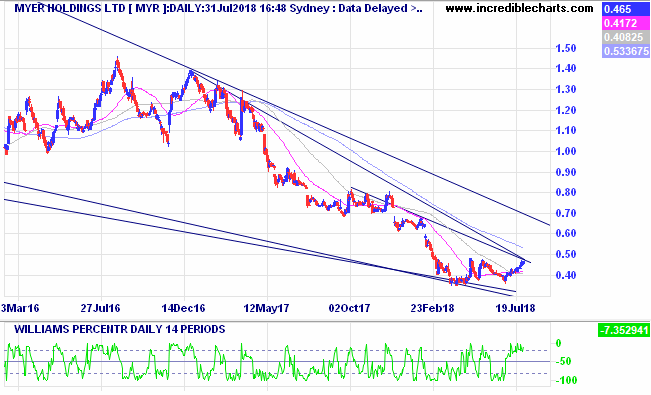This screenshot has width=651, height=395.
Task: Select the magenta 0.4172 moving average legend
Action: pyautogui.click(x=626, y=23)
